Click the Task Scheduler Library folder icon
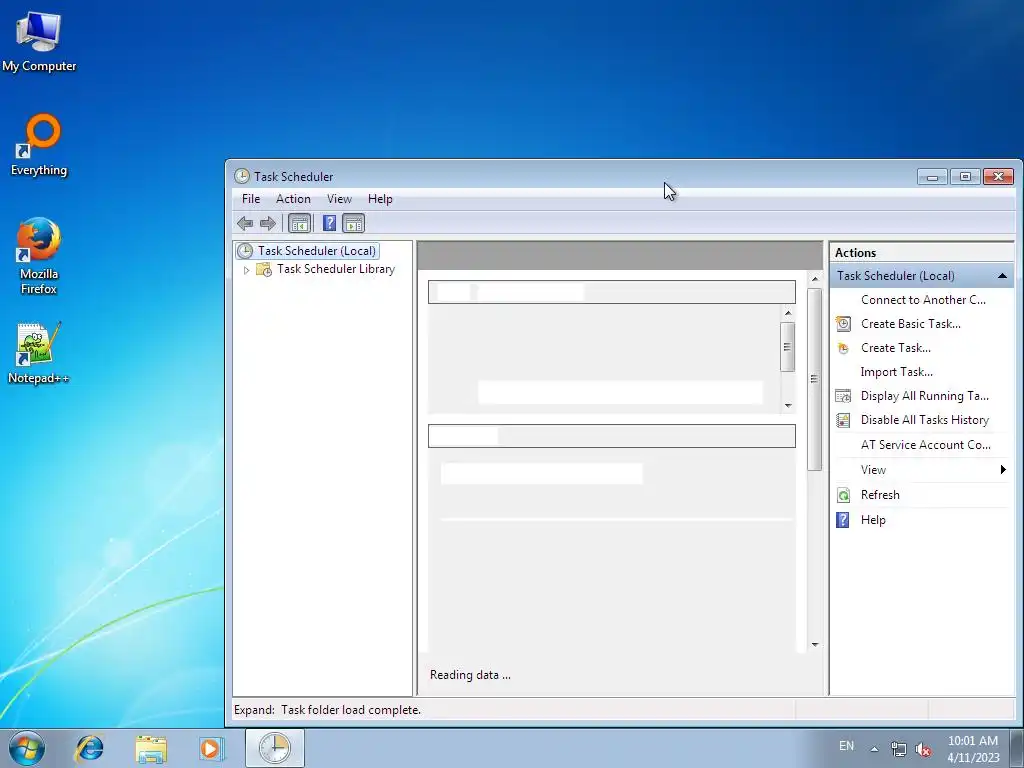The image size is (1024, 768). 264,269
